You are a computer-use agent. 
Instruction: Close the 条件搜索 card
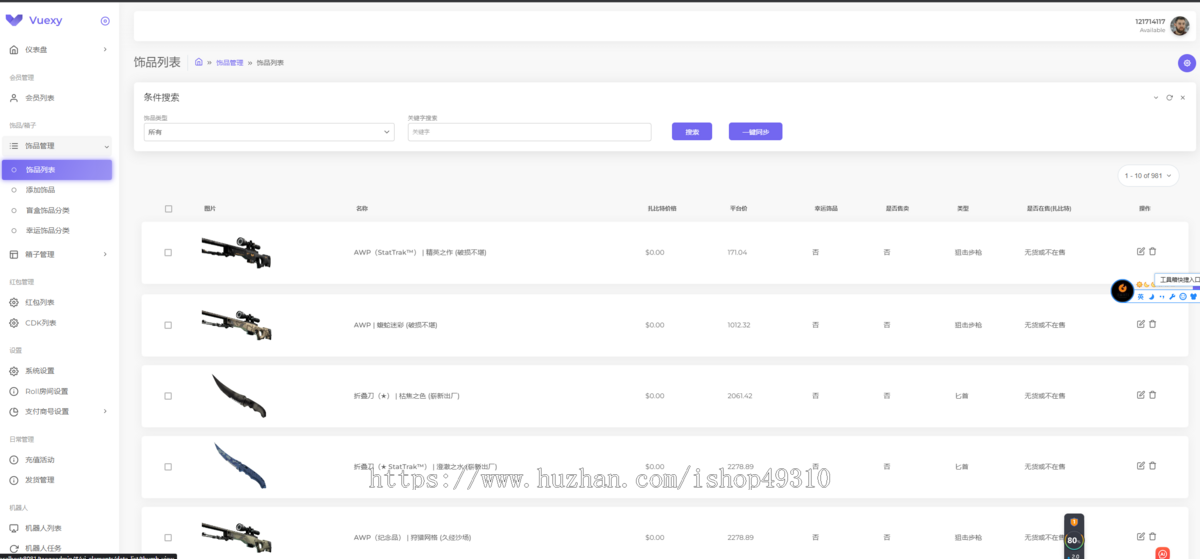pyautogui.click(x=1182, y=97)
